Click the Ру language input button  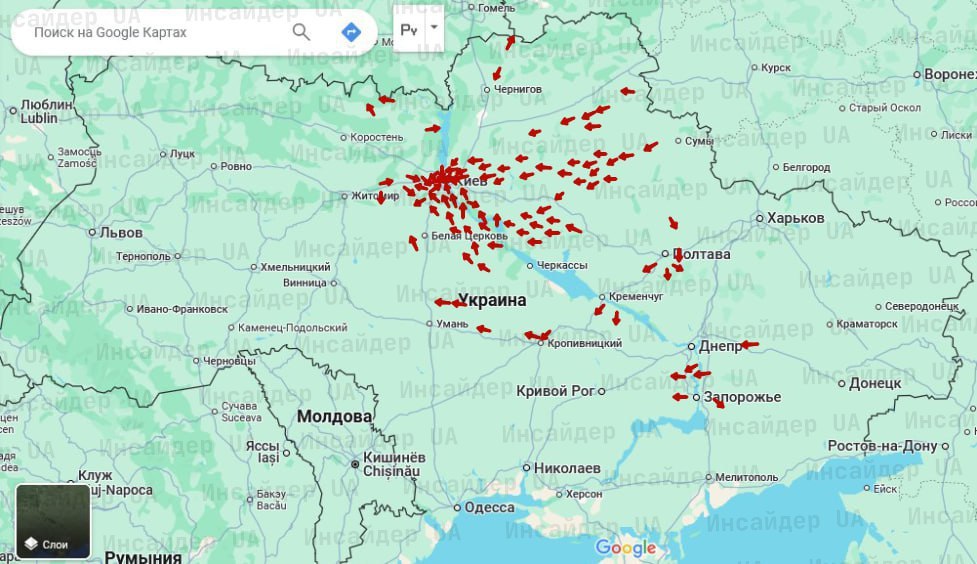coord(409,30)
